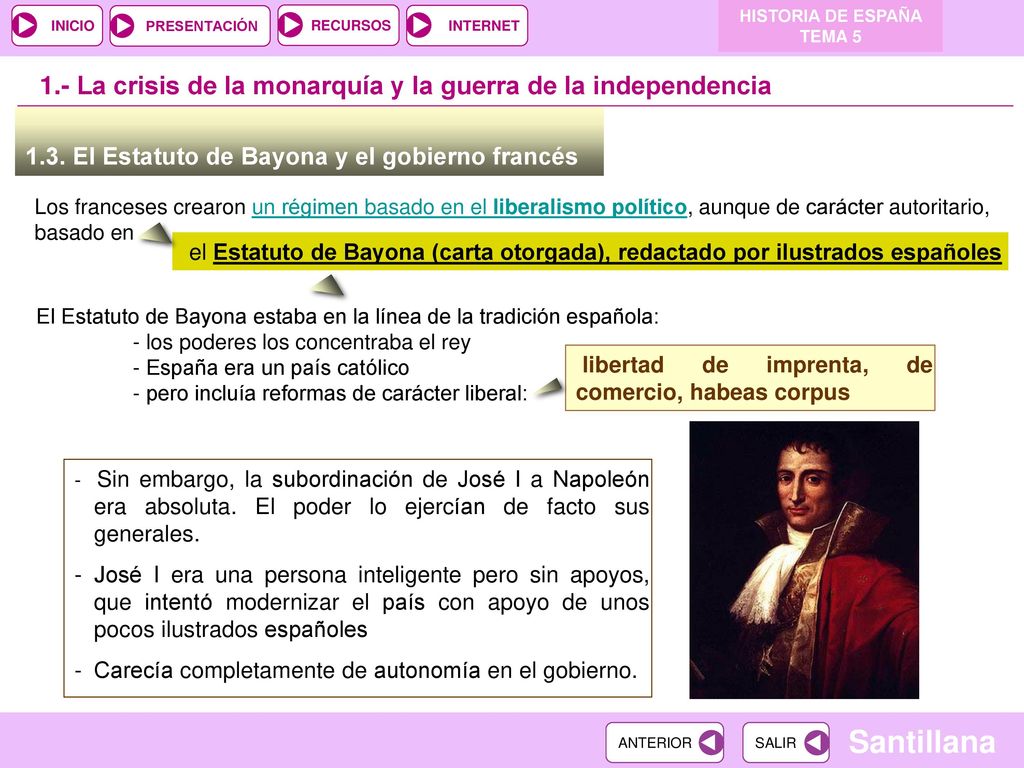Select the portrait painting of José I
Viewport: 1024px width, 768px height.
tap(804, 560)
